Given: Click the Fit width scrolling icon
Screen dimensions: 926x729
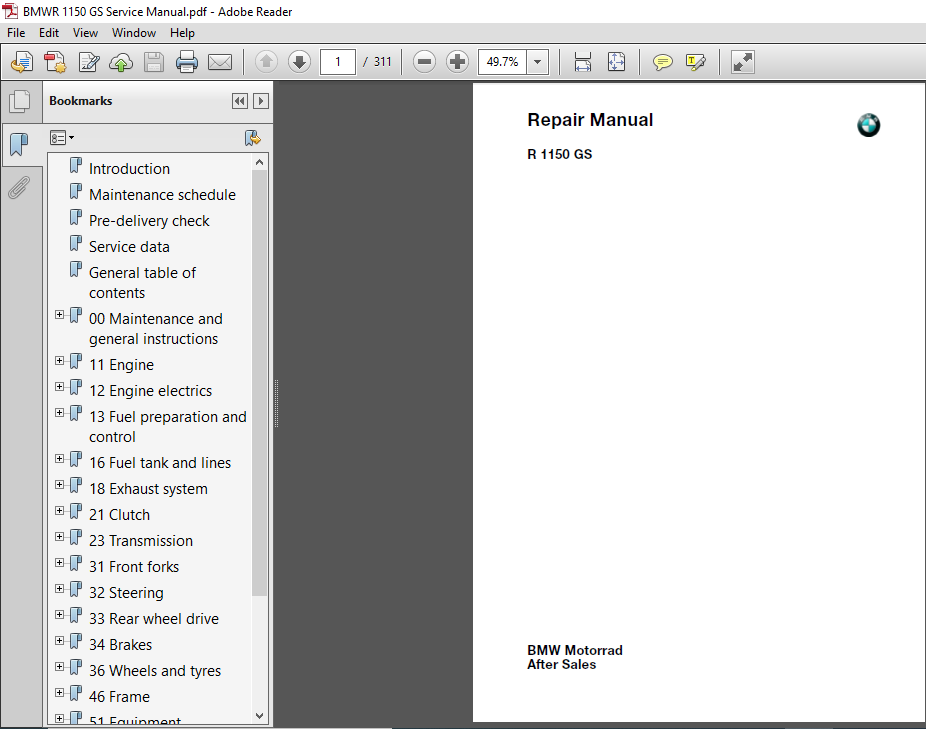Looking at the screenshot, I should tap(583, 61).
